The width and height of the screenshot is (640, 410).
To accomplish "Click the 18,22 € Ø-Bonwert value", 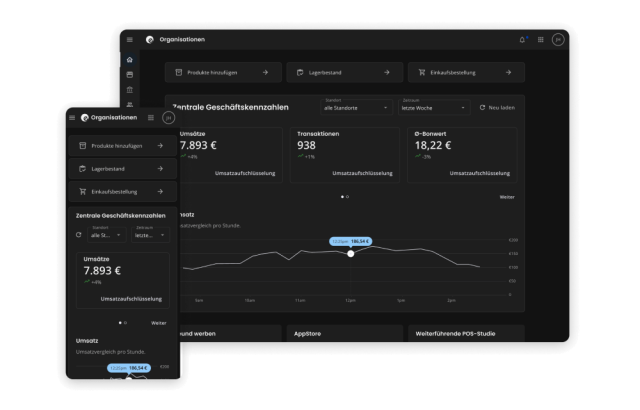I will pyautogui.click(x=433, y=146).
